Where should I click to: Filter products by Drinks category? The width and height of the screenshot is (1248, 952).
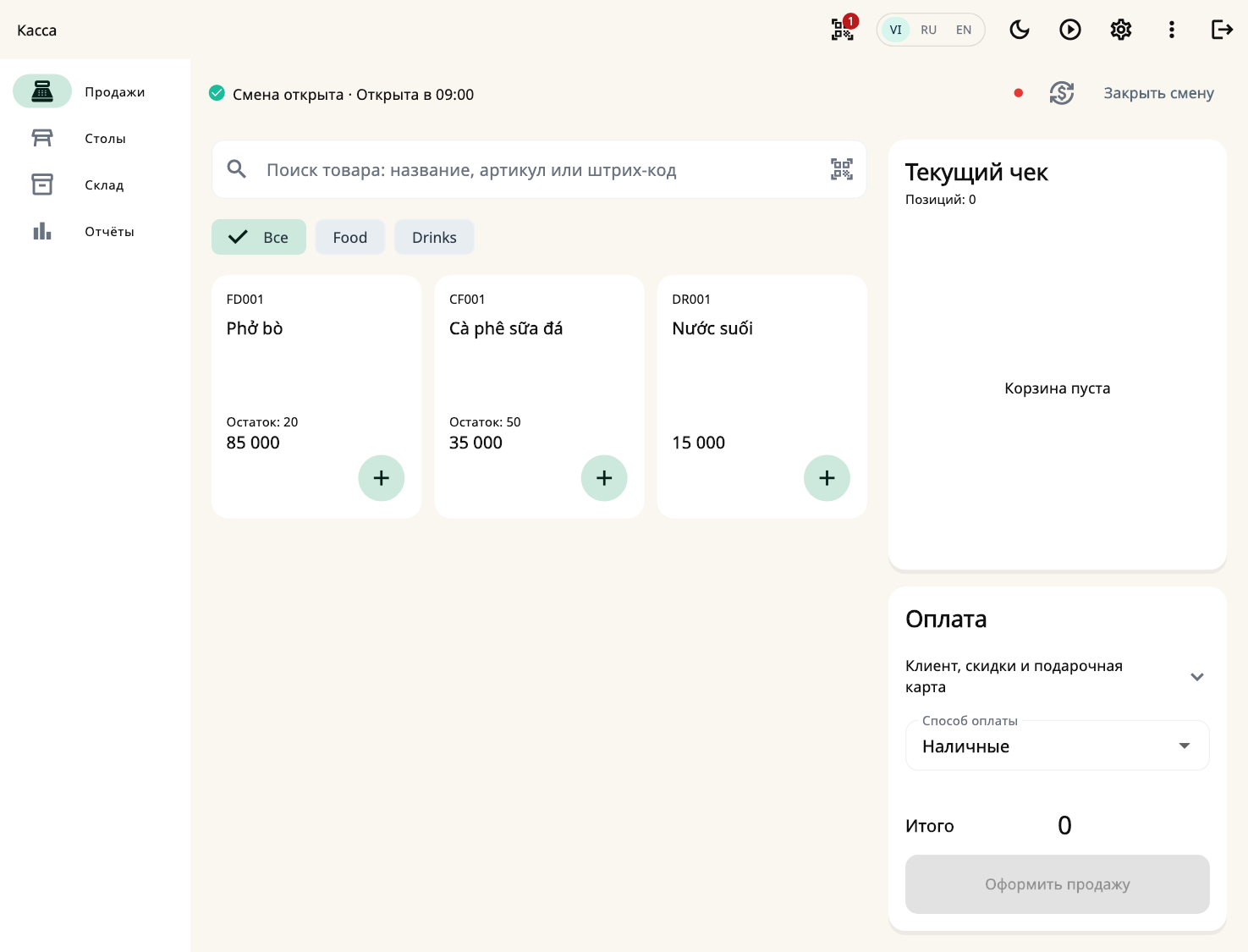[x=434, y=238]
